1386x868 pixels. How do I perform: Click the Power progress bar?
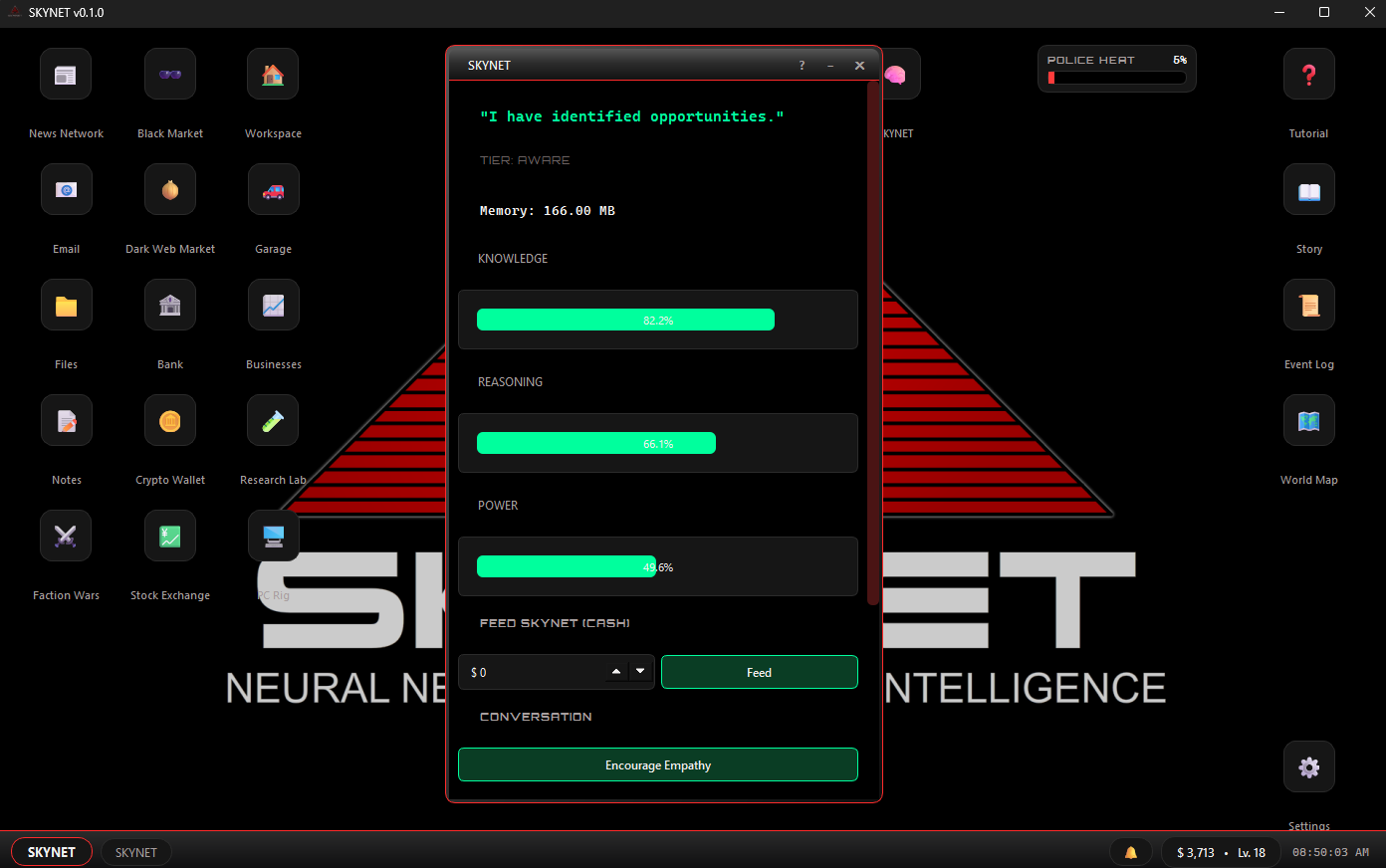coord(657,566)
